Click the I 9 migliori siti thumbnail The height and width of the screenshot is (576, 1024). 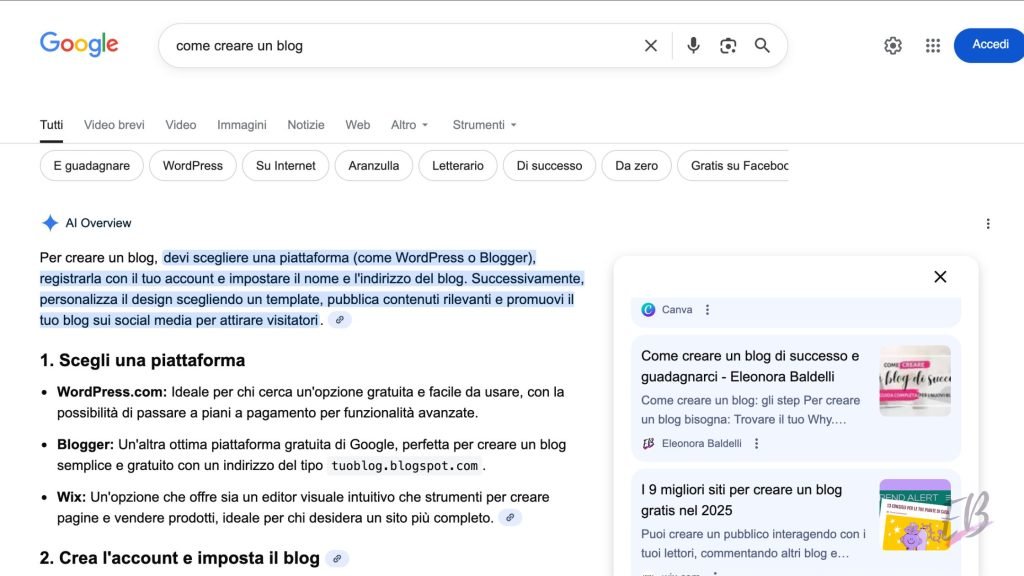(x=915, y=515)
